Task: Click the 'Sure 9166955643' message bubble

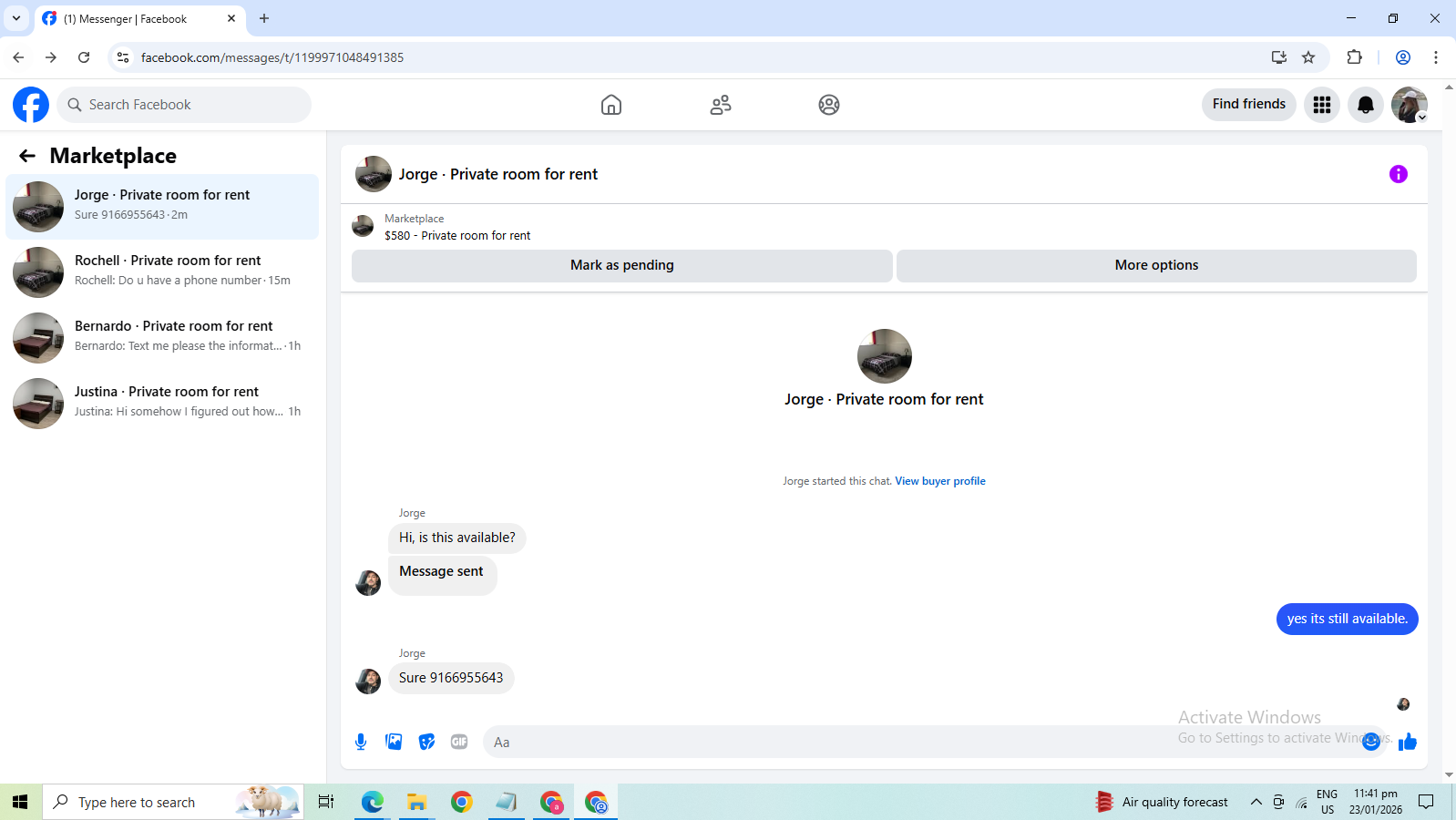Action: 451,678
